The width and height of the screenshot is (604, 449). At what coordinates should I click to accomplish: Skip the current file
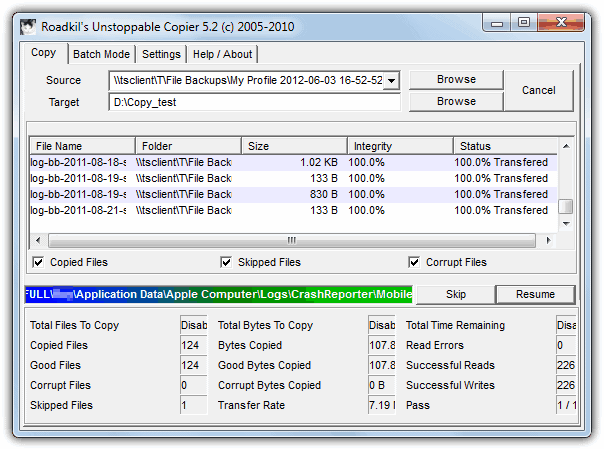(x=455, y=295)
